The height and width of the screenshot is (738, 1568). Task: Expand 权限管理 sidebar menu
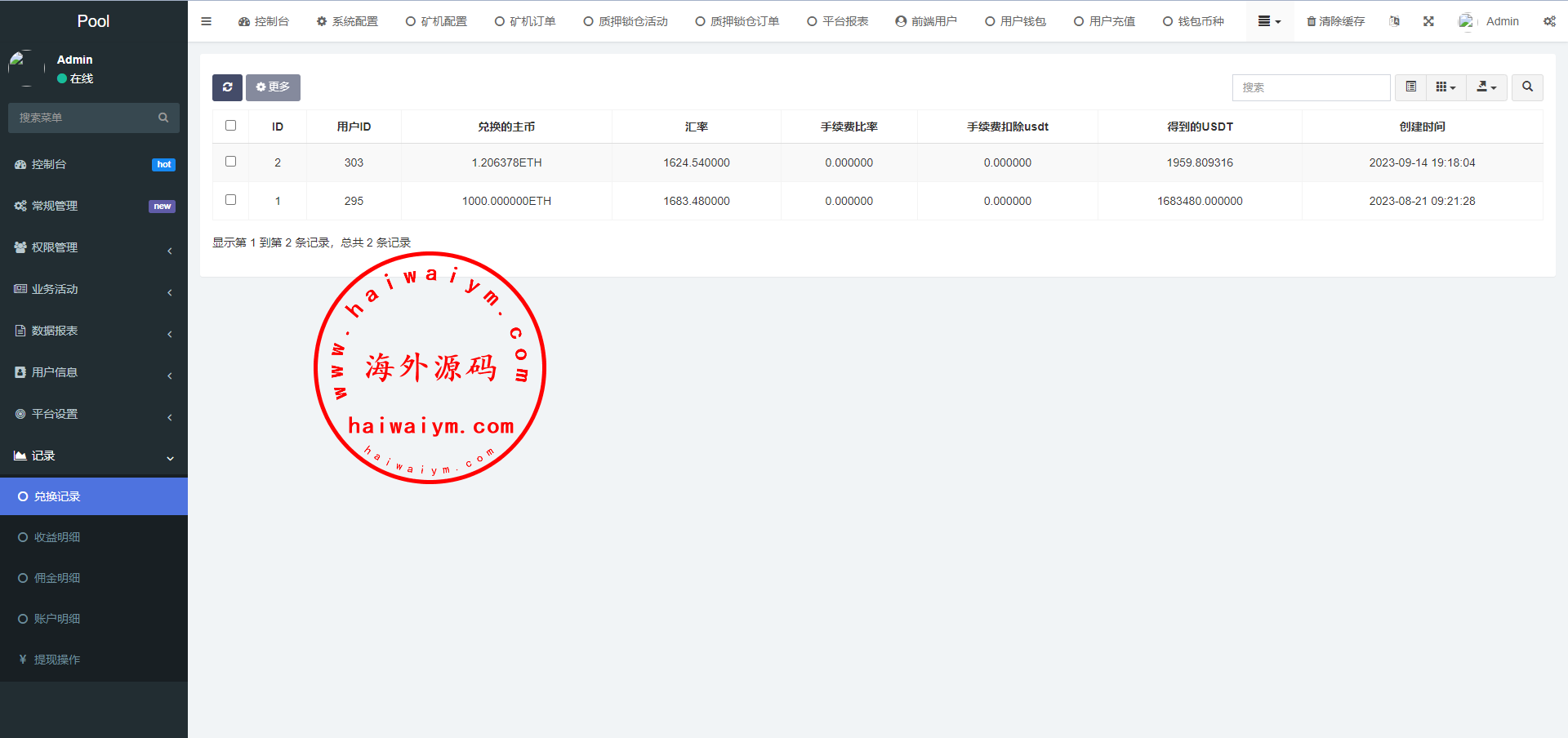93,247
